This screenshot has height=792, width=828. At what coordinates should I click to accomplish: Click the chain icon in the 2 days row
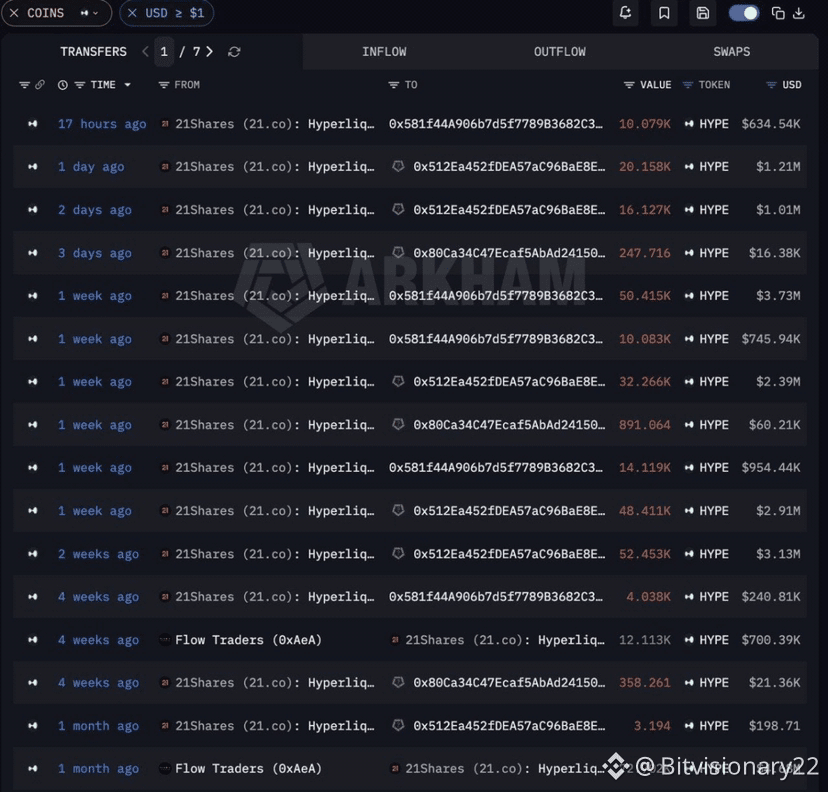click(33, 210)
